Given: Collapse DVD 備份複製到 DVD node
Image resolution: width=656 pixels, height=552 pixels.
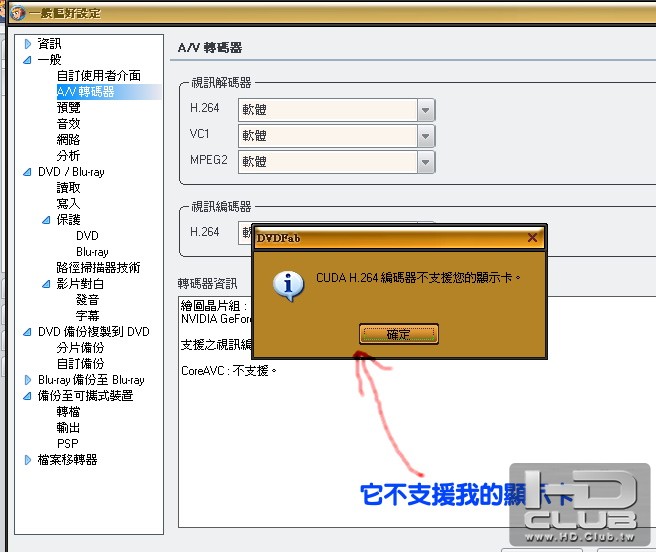Looking at the screenshot, I should point(27,332).
